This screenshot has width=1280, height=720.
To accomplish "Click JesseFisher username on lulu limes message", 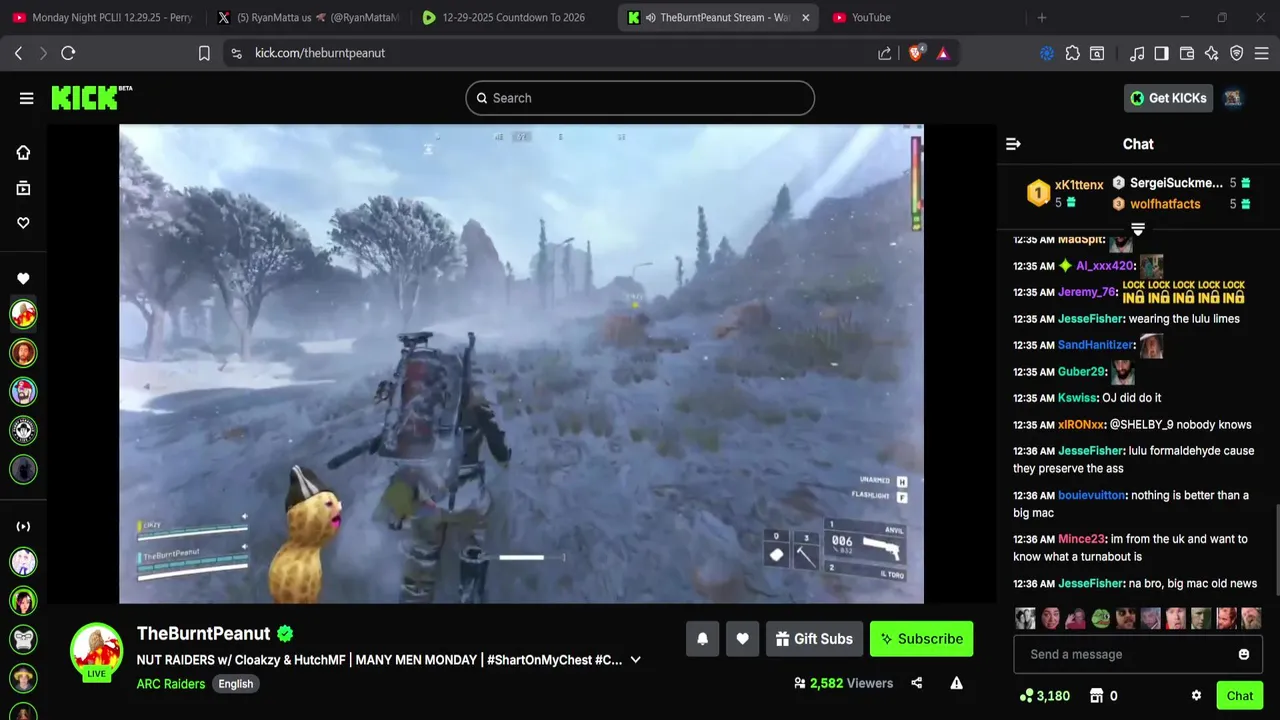I will [1090, 319].
